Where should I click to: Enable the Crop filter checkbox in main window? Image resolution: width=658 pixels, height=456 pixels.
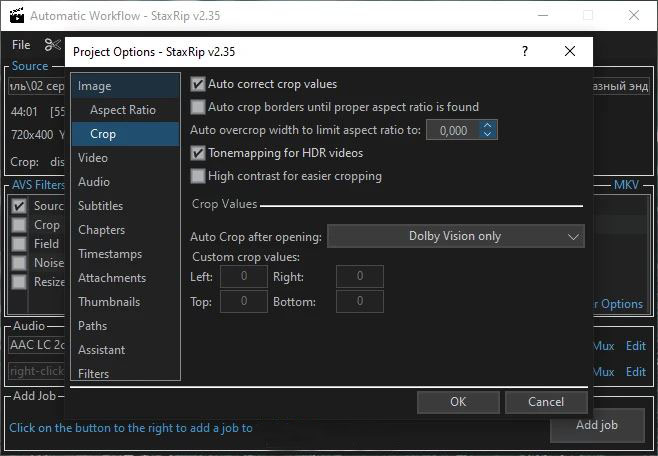point(19,225)
